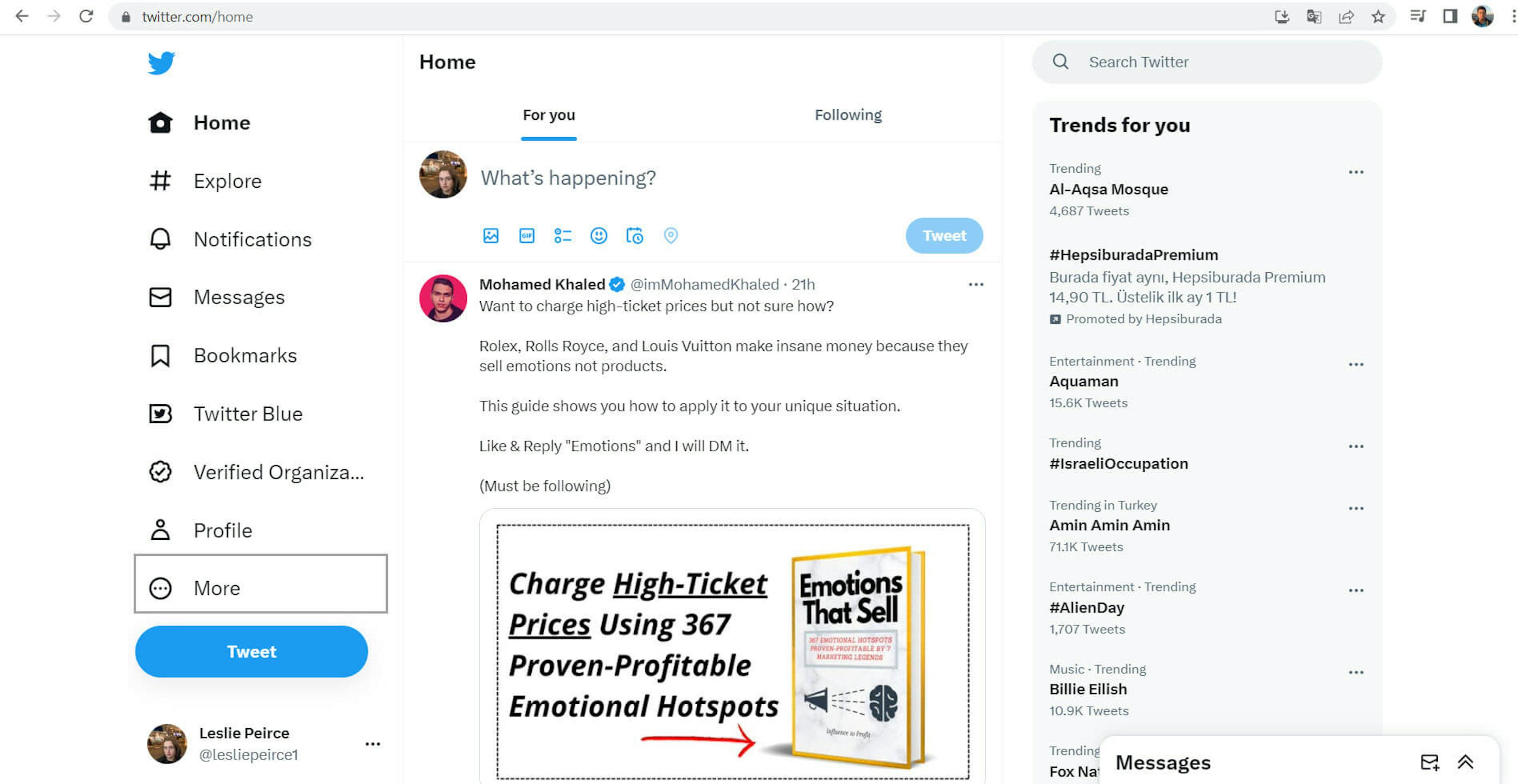Expand #IsraeliOccupation trending options menu
Viewport: 1518px width, 784px height.
tap(1357, 447)
